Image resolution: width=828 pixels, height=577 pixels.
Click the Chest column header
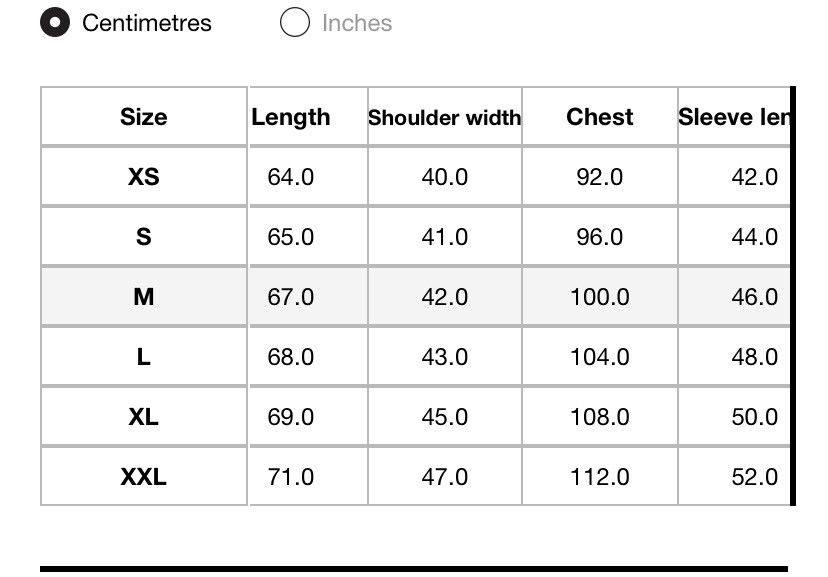tap(599, 117)
